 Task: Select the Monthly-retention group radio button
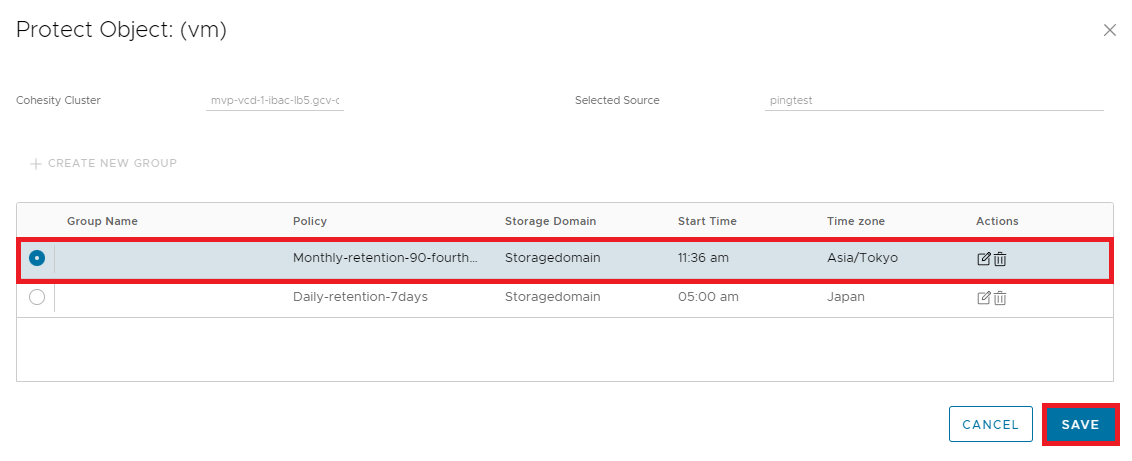[x=37, y=258]
